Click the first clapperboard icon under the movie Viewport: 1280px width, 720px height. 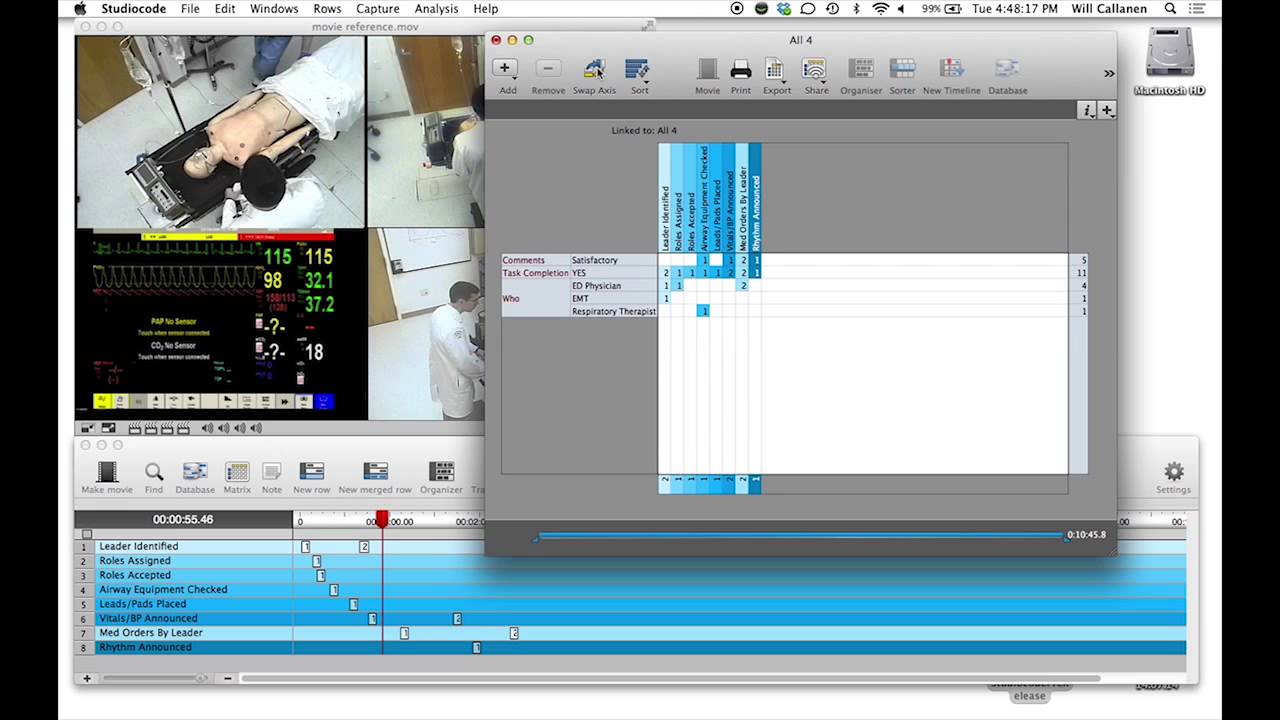click(x=136, y=428)
